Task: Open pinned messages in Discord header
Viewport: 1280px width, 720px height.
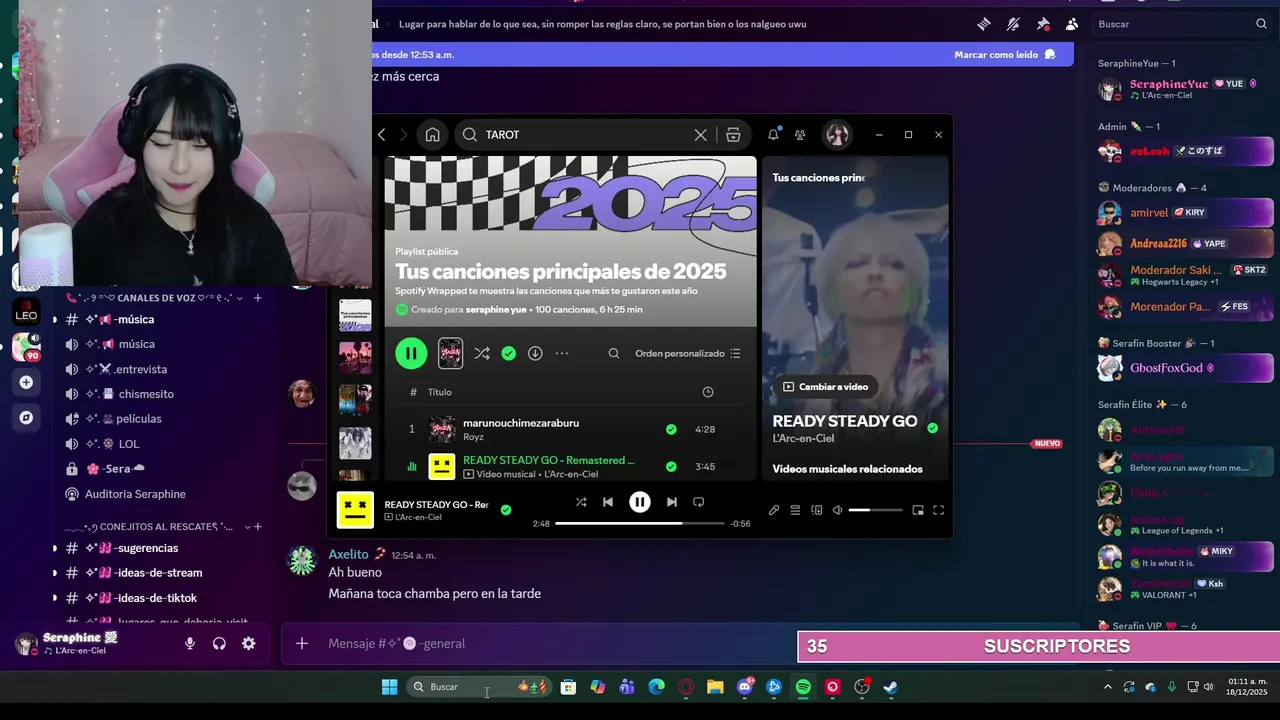Action: (x=1043, y=24)
